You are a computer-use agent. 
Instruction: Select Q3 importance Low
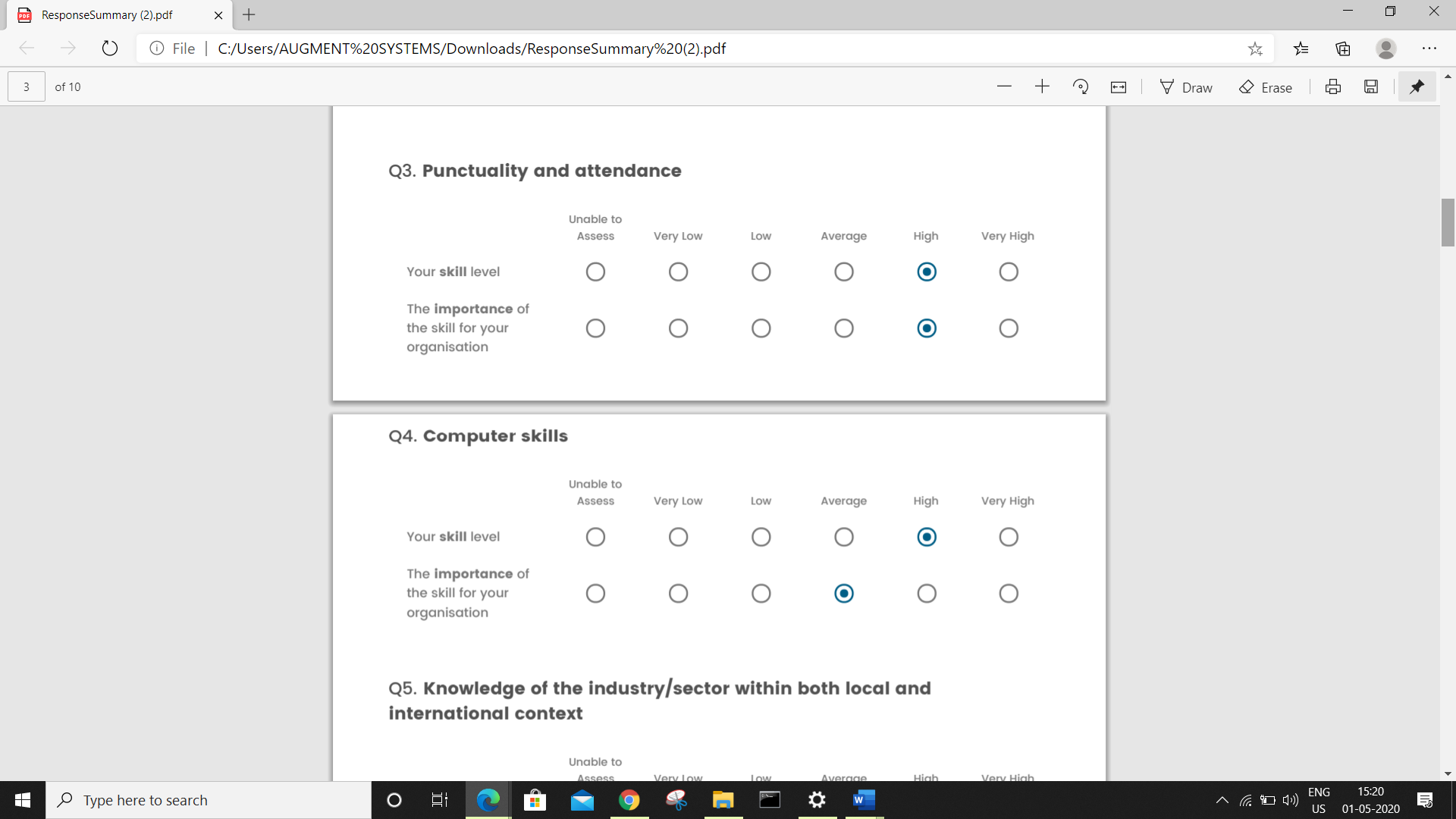[761, 328]
